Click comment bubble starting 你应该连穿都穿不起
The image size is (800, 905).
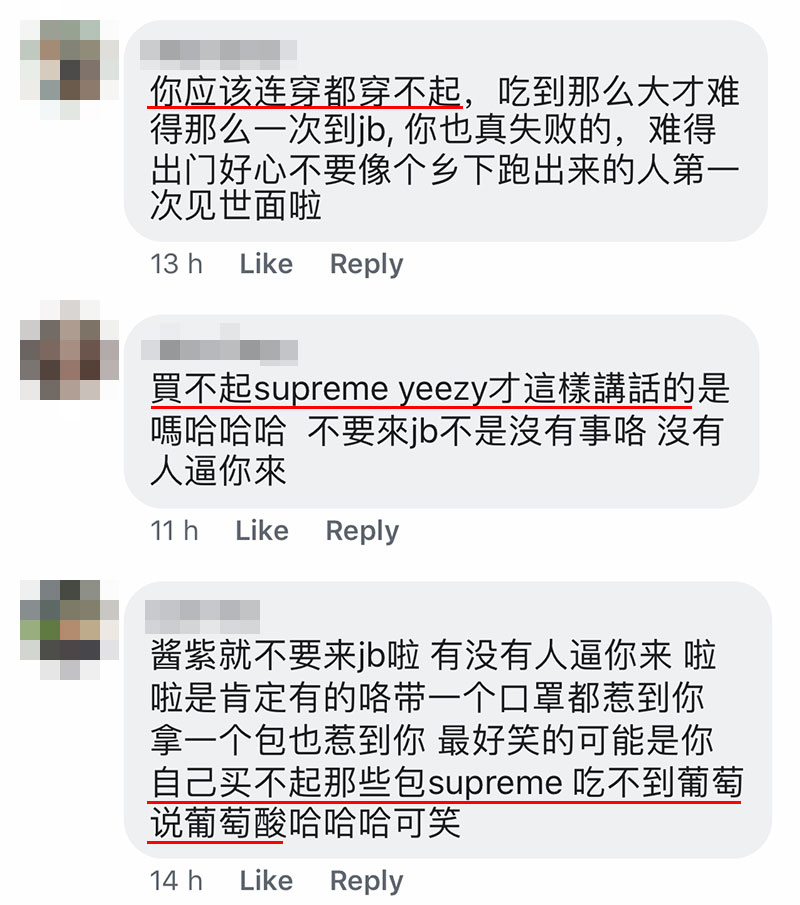(446, 131)
